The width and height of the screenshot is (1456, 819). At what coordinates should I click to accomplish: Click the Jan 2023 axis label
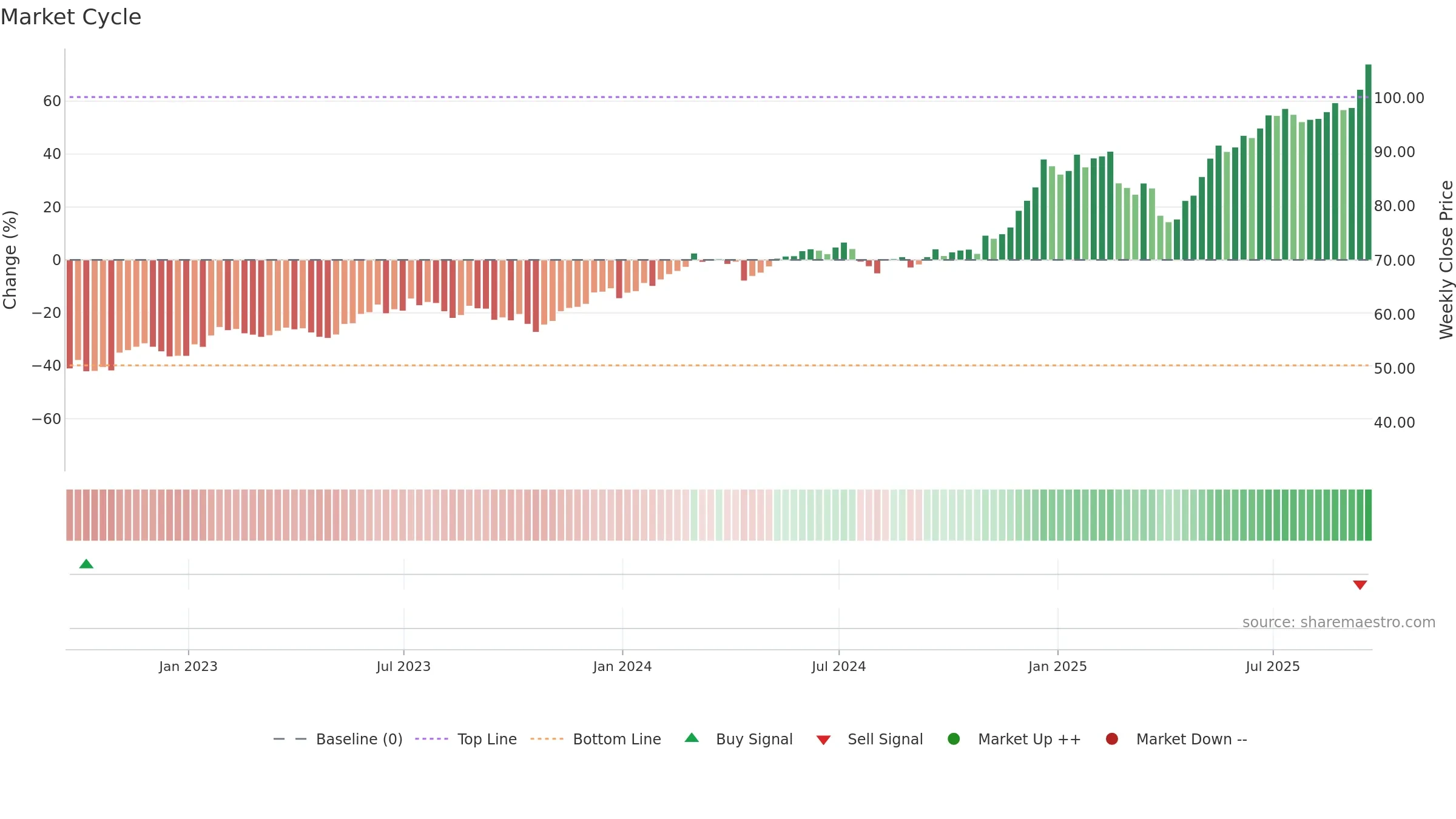(x=188, y=666)
